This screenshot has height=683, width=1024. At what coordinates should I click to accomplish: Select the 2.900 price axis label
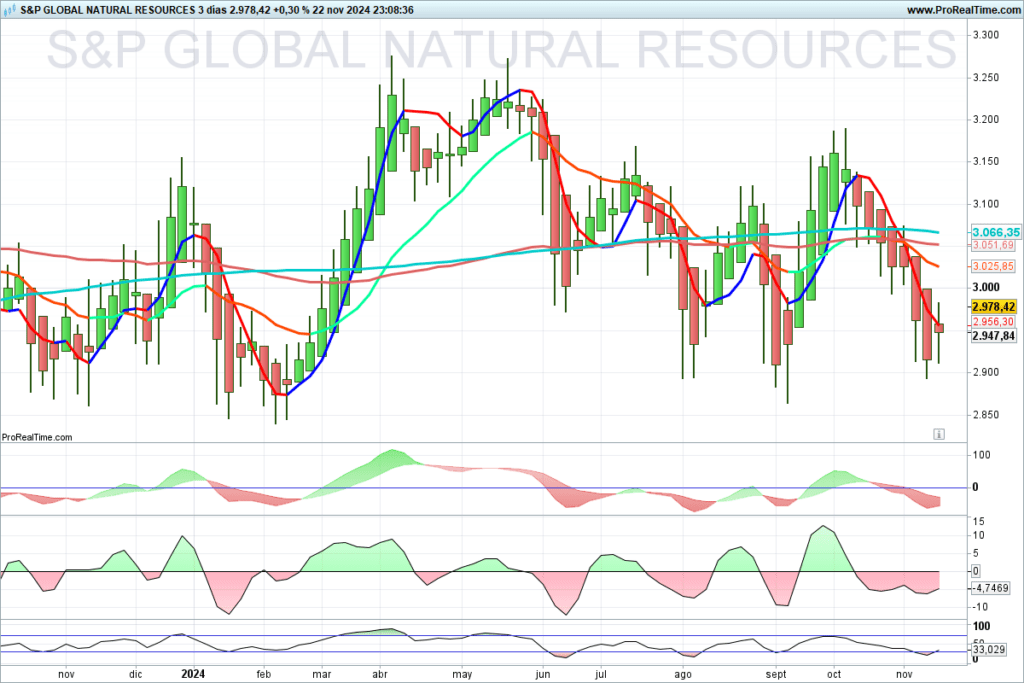[985, 372]
